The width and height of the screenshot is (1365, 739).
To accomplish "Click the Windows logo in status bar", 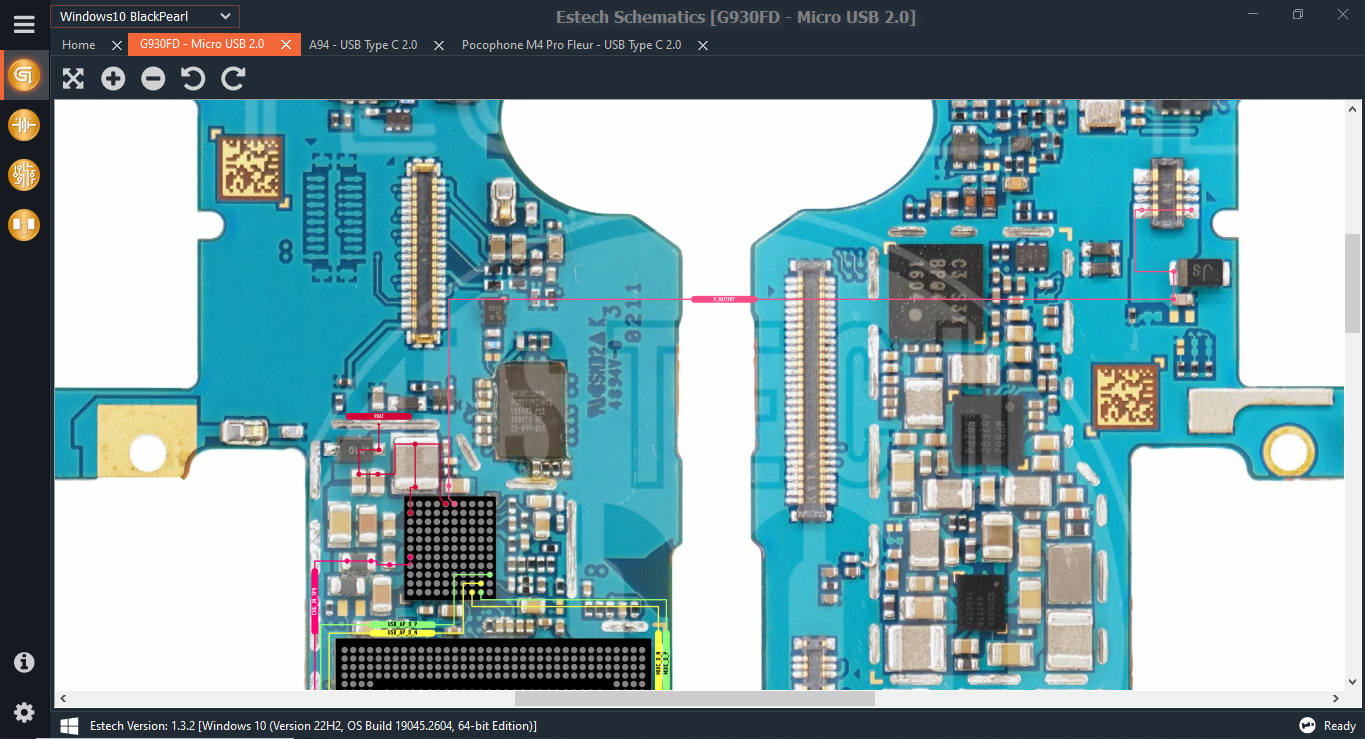I will [x=70, y=725].
